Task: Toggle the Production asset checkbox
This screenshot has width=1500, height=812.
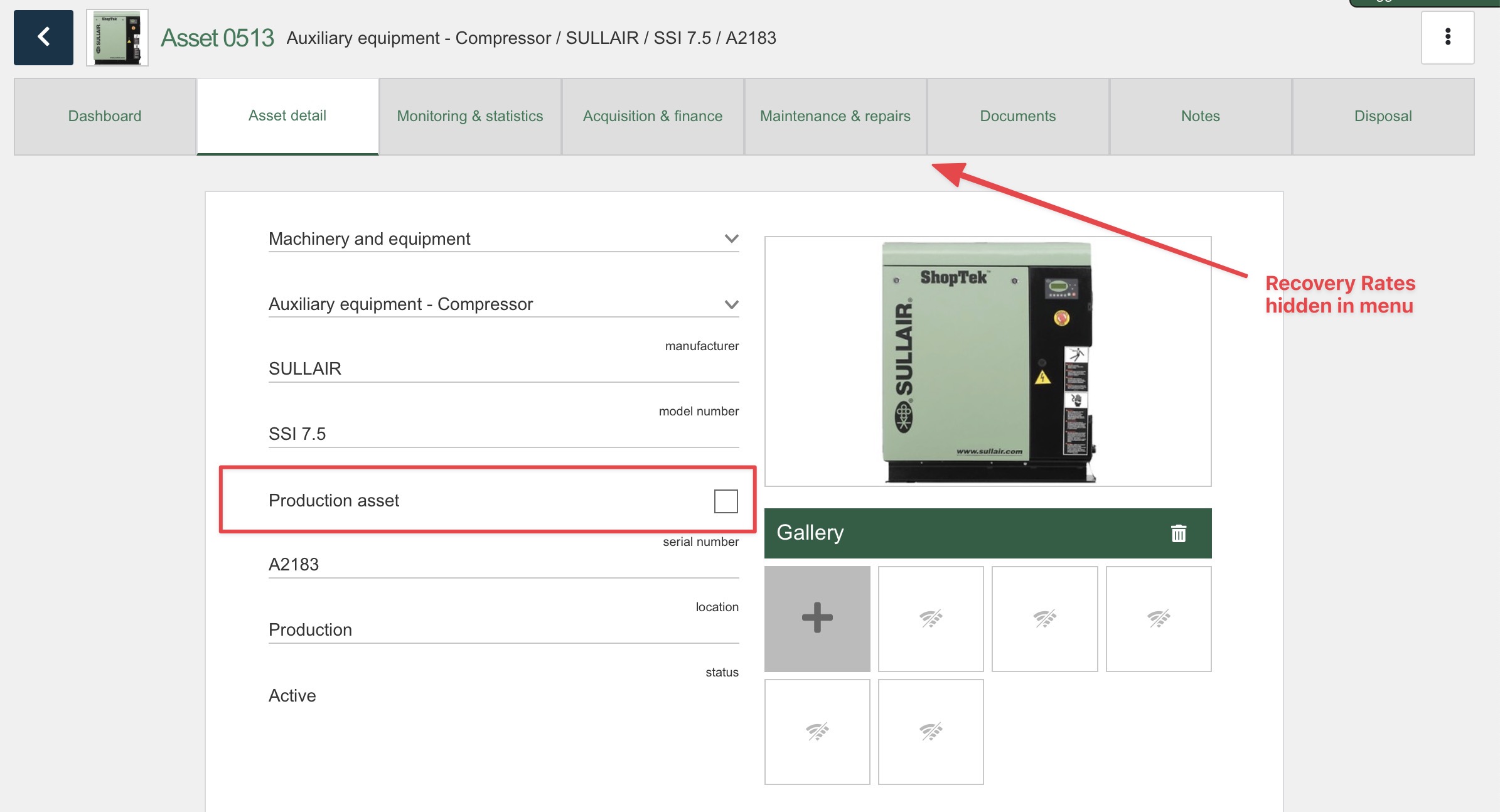Action: pos(726,501)
